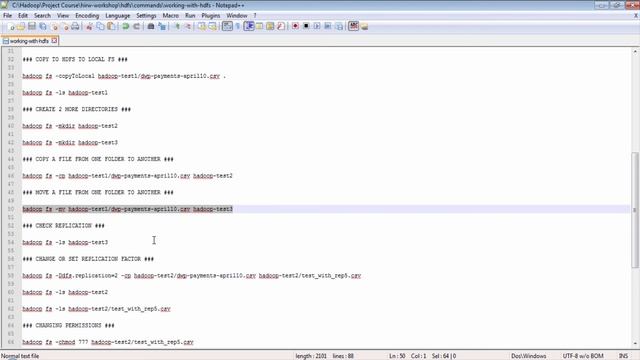This screenshot has height=360, width=640.
Task: Toggle Show all characters button
Action: tap(238, 27)
